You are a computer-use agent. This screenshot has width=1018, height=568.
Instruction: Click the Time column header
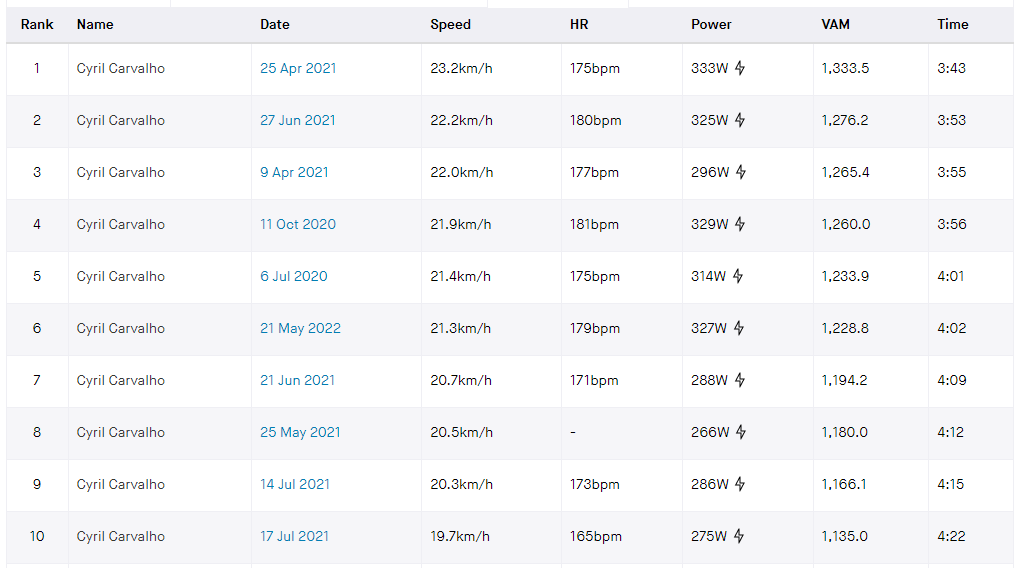(952, 24)
